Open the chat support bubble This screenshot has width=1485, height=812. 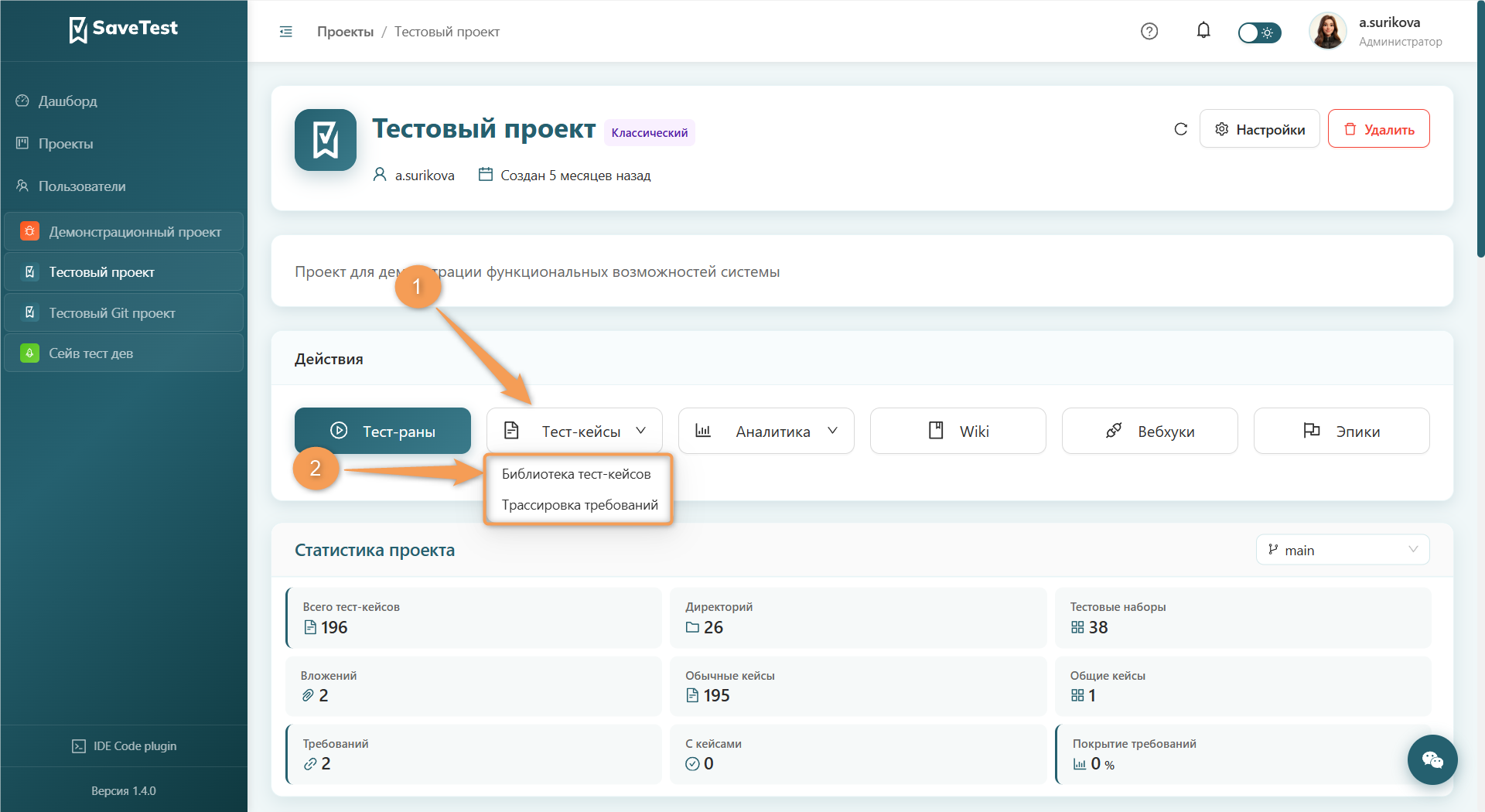1432,759
